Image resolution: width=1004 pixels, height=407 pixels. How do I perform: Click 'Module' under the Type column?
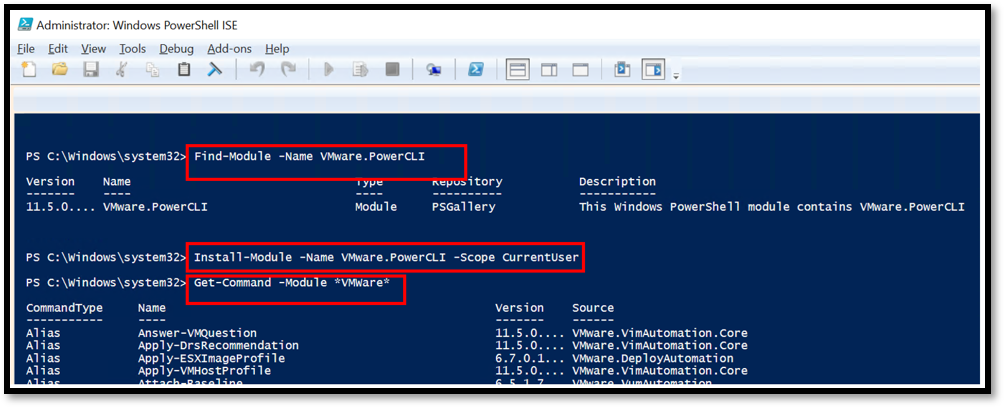pyautogui.click(x=376, y=207)
